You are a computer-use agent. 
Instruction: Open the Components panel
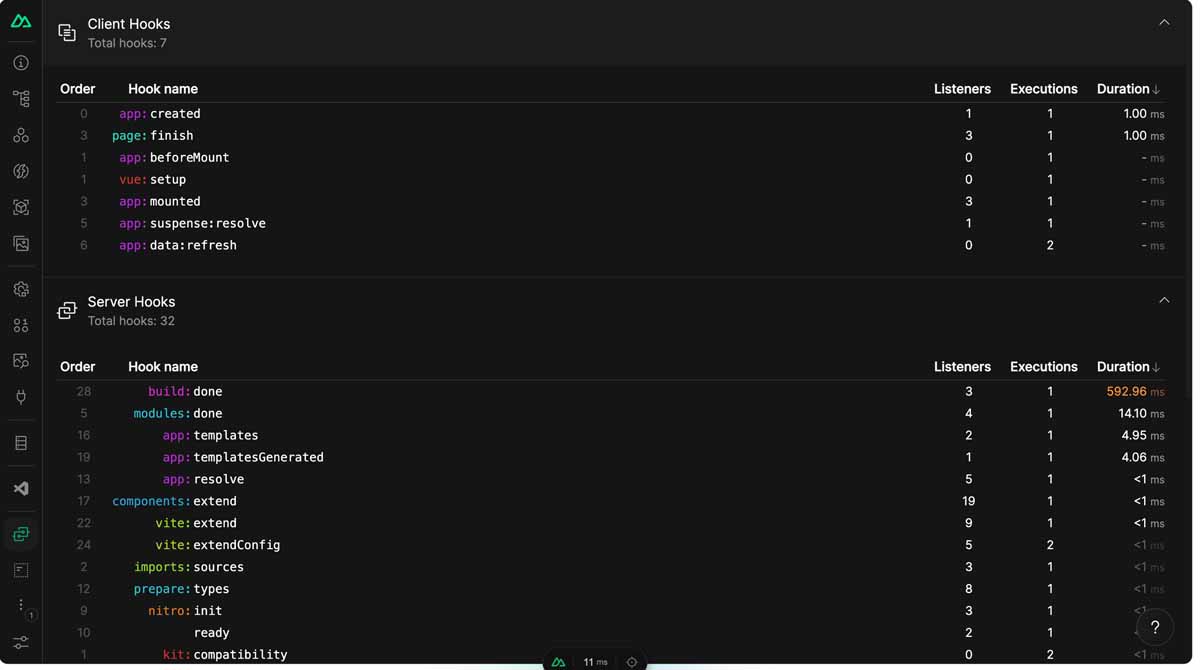point(20,134)
